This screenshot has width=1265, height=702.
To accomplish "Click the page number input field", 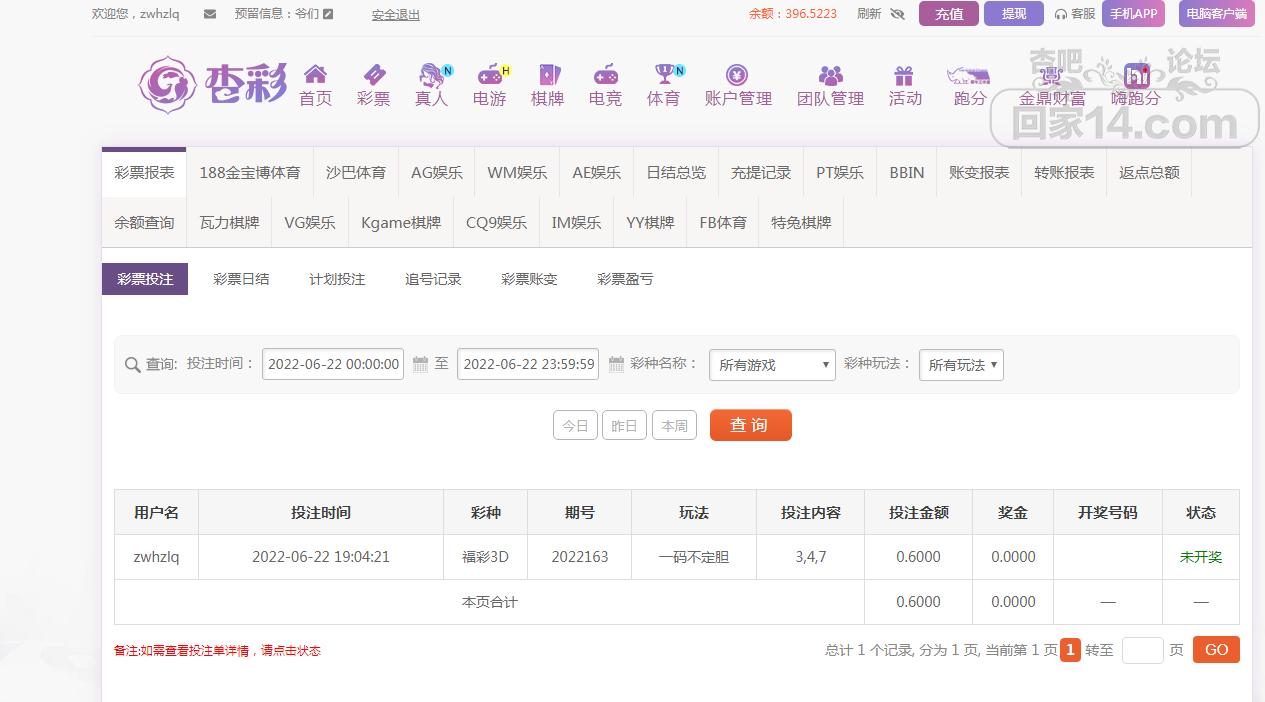I will click(1142, 650).
